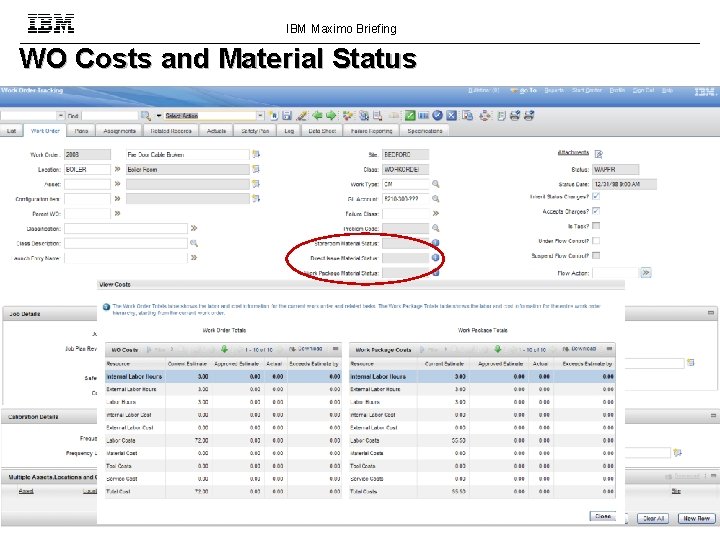Close the View Costs dialog
Screen dimensions: 720x540
pyautogui.click(x=602, y=517)
